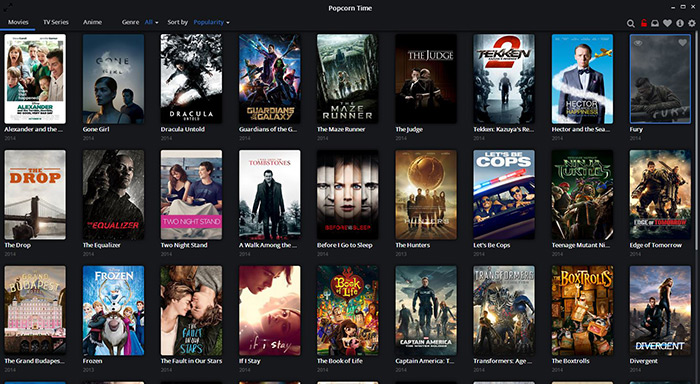
Task: Click the red unlocked padlock VPN icon
Action: click(x=643, y=23)
